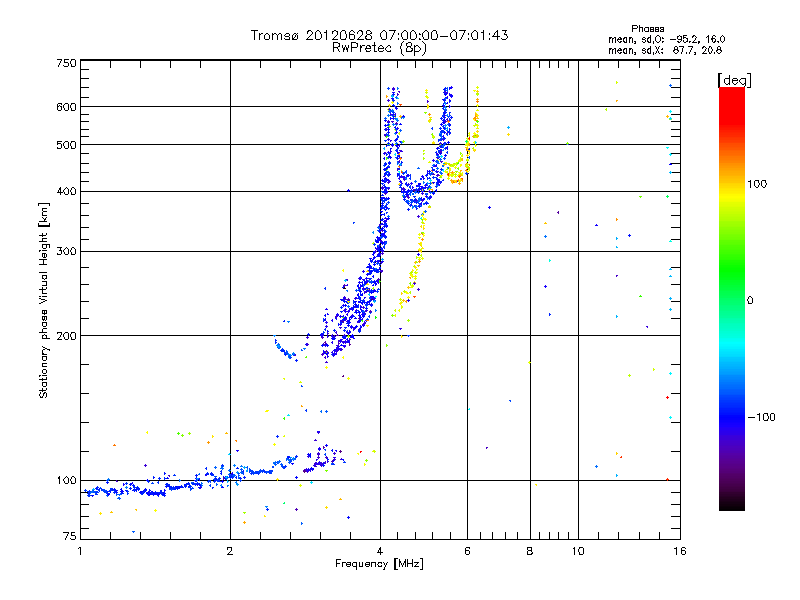This screenshot has width=800, height=600.
Task: Click y-axis tick label '500'
Action: pyautogui.click(x=66, y=145)
